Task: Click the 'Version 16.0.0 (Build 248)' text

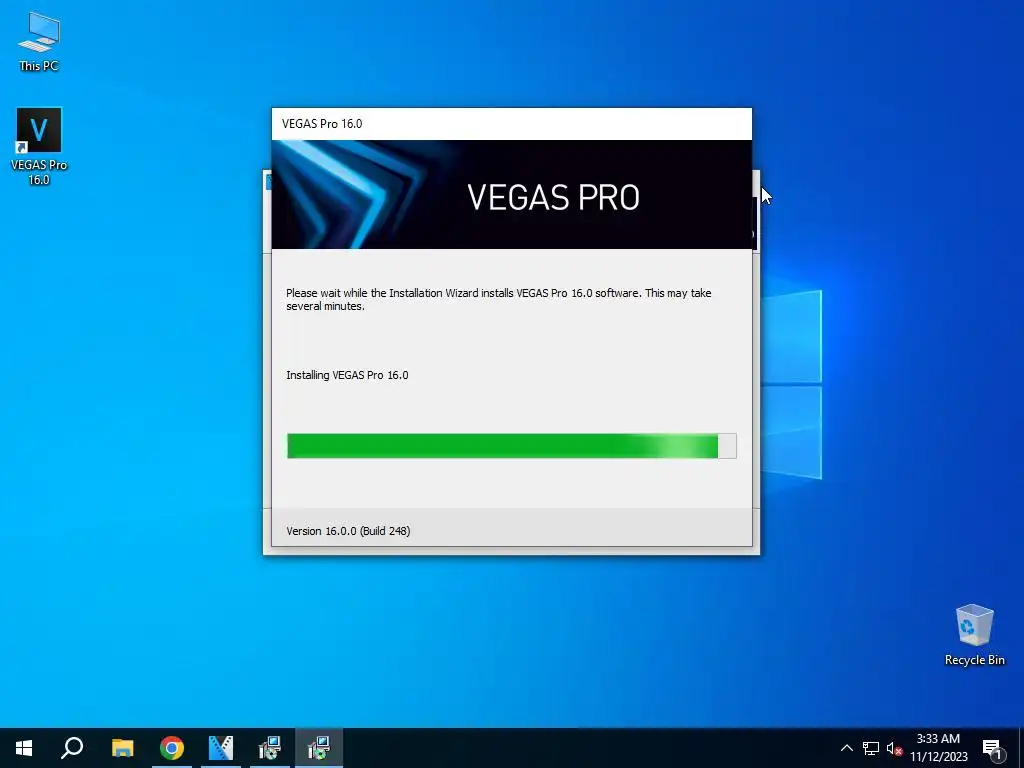Action: [348, 531]
